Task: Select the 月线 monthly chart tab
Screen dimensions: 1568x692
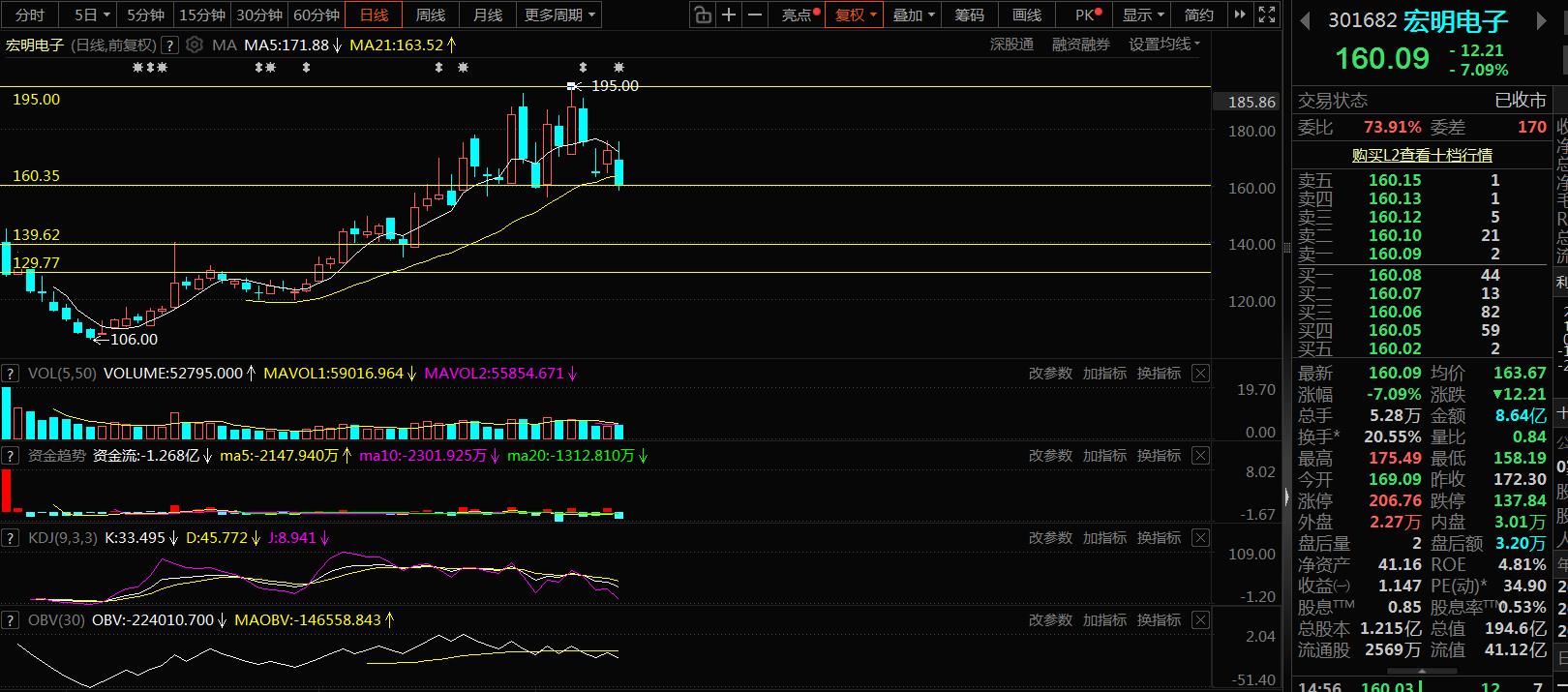Action: pos(488,15)
